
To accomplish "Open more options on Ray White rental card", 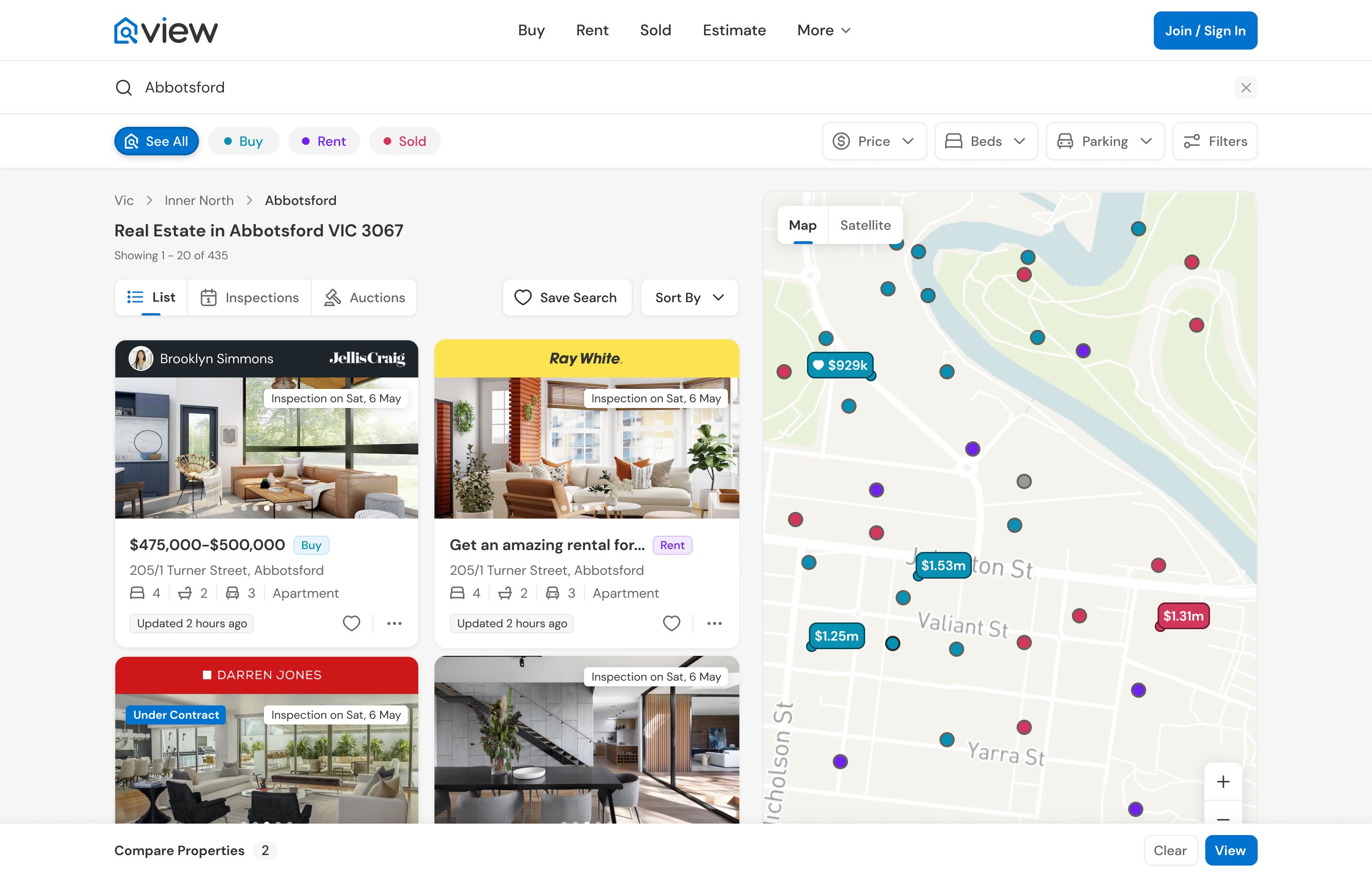I will (714, 623).
